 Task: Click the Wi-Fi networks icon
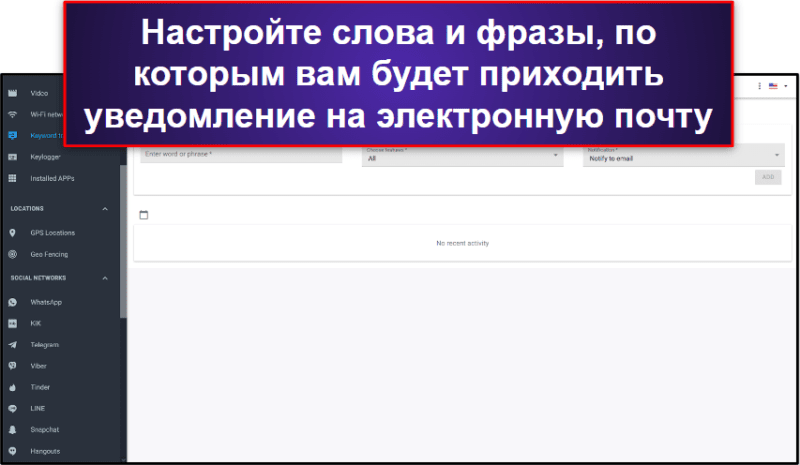pyautogui.click(x=13, y=114)
